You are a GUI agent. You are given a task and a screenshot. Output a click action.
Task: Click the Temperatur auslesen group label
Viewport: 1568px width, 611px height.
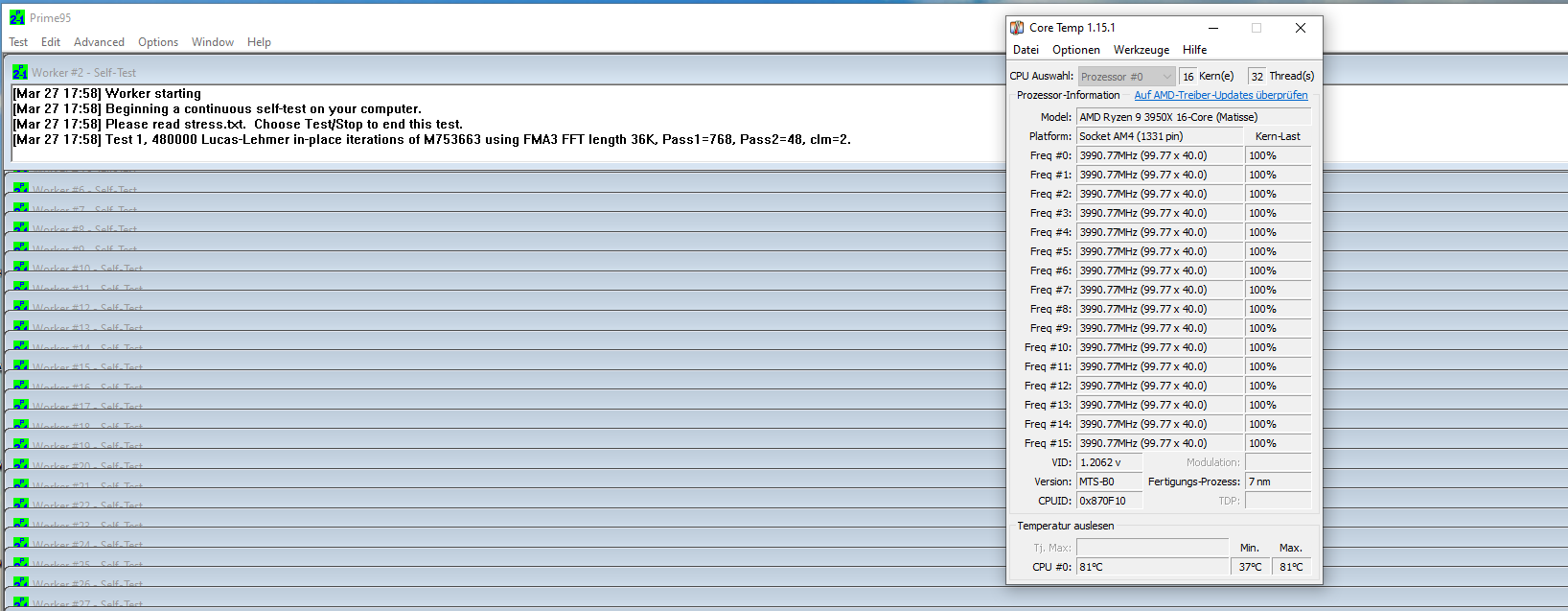pos(1066,526)
